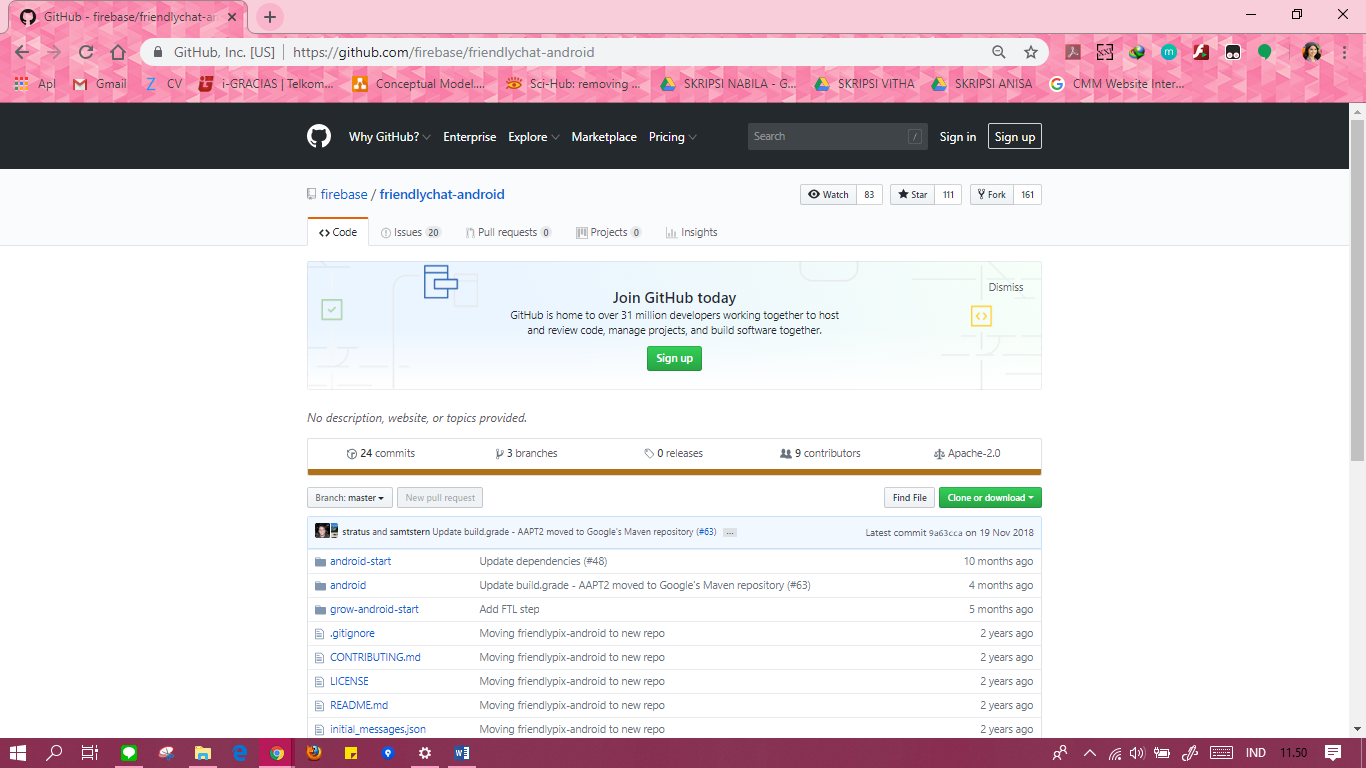Open the README.md file
The height and width of the screenshot is (768, 1366).
pos(359,705)
